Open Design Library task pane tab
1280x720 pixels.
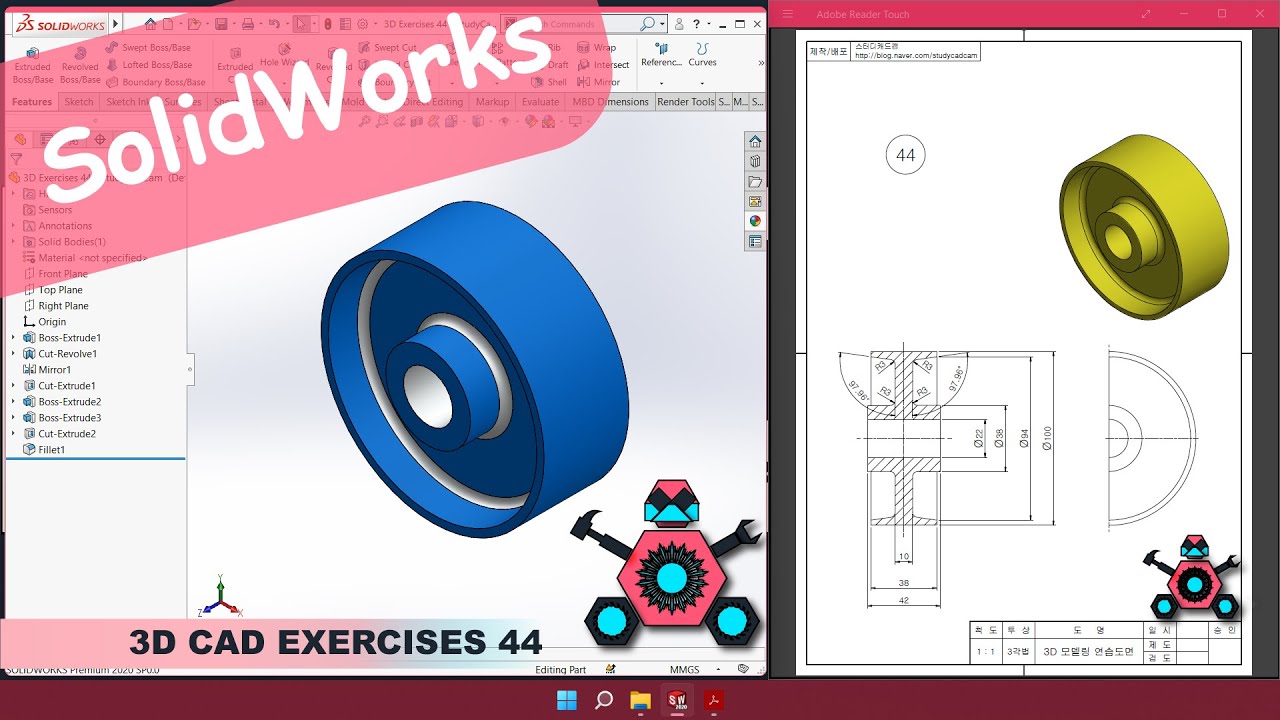point(755,161)
